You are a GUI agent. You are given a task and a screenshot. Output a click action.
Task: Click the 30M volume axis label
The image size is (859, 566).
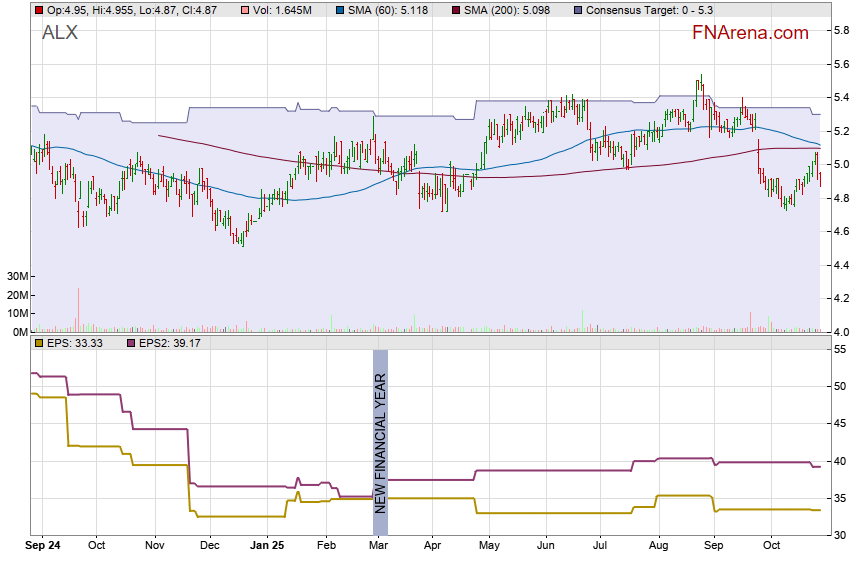[16, 276]
